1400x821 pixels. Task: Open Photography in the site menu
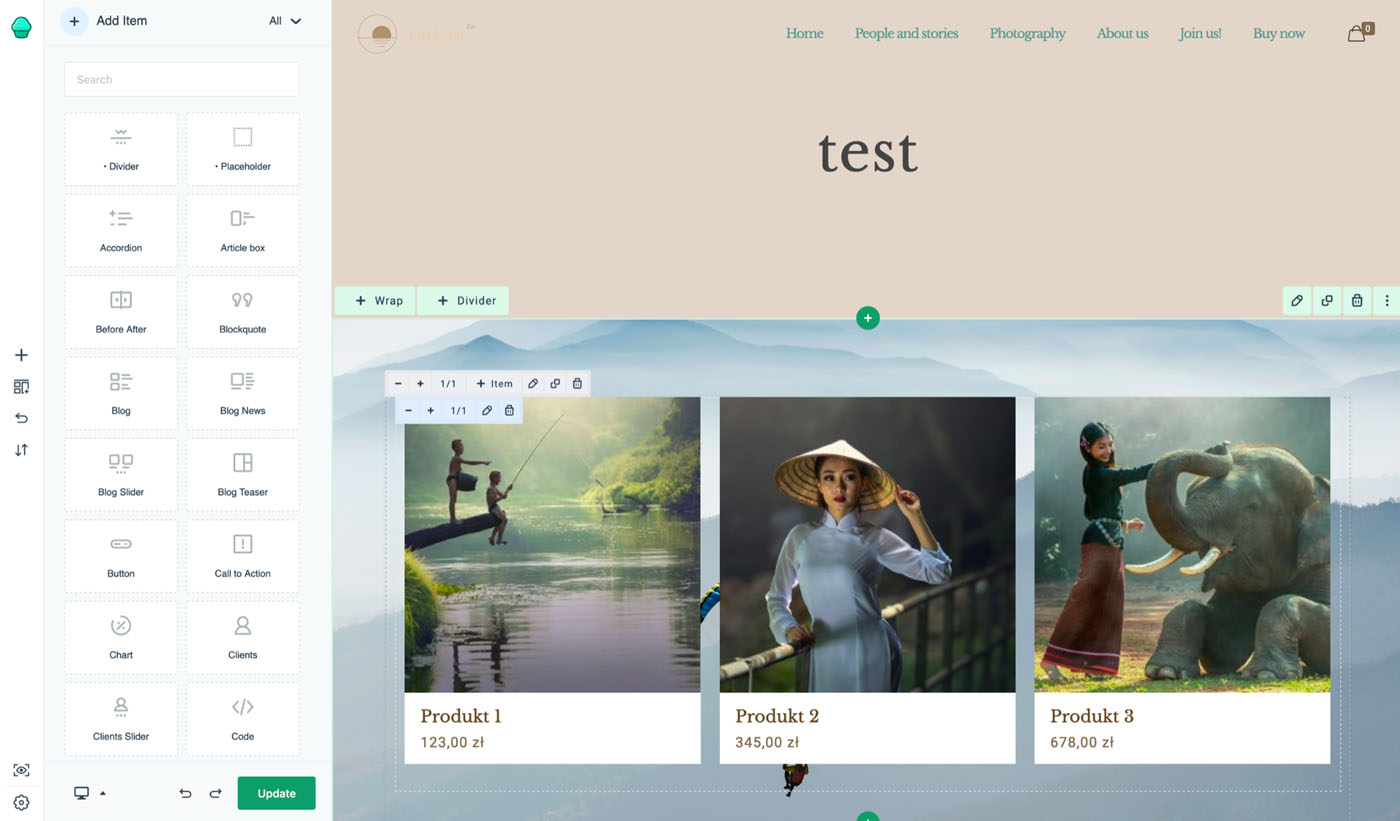click(1027, 33)
